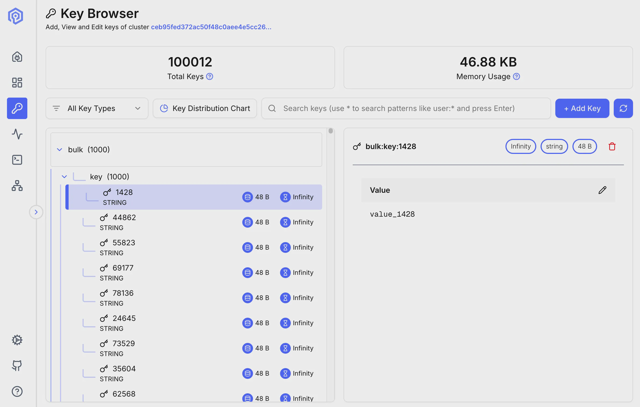Open All Key Types dropdown
640x407 pixels.
[97, 108]
